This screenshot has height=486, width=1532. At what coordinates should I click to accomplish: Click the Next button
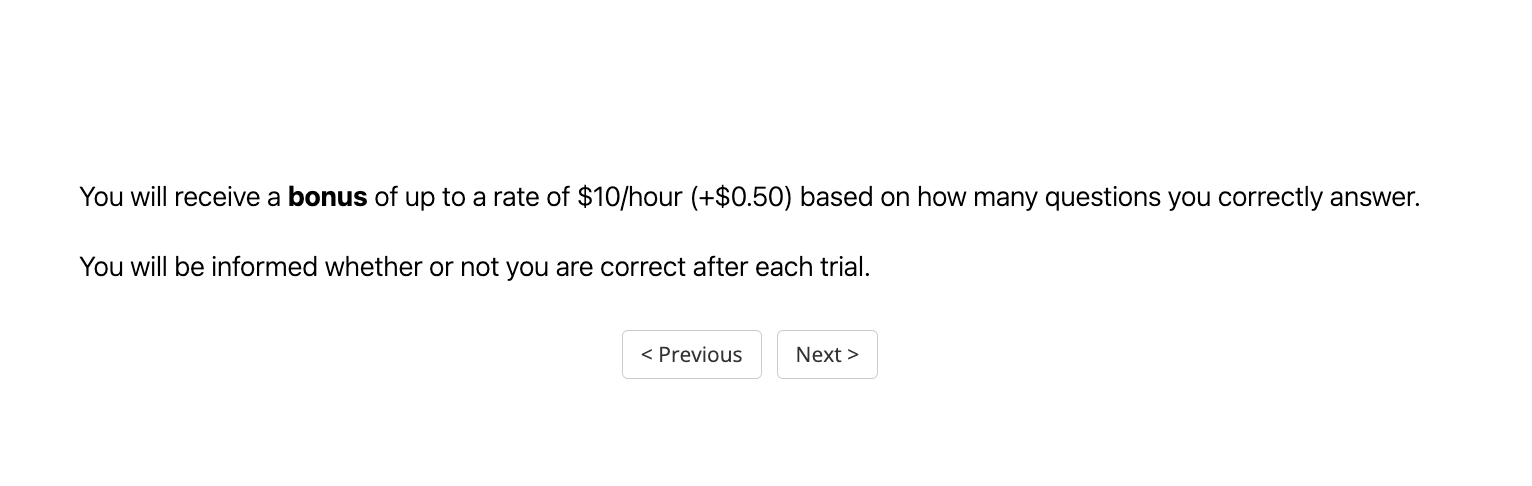pos(827,355)
